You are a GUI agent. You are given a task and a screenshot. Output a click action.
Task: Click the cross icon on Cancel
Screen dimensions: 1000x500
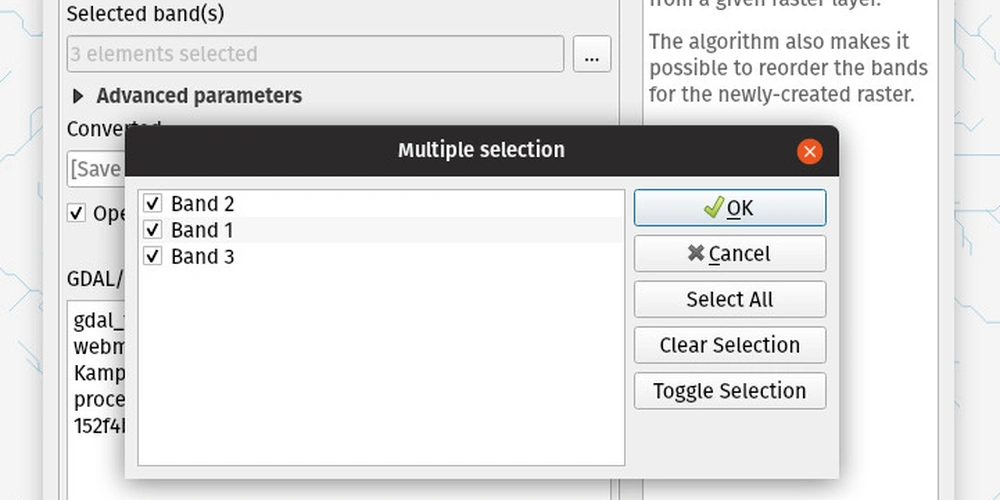coord(696,253)
